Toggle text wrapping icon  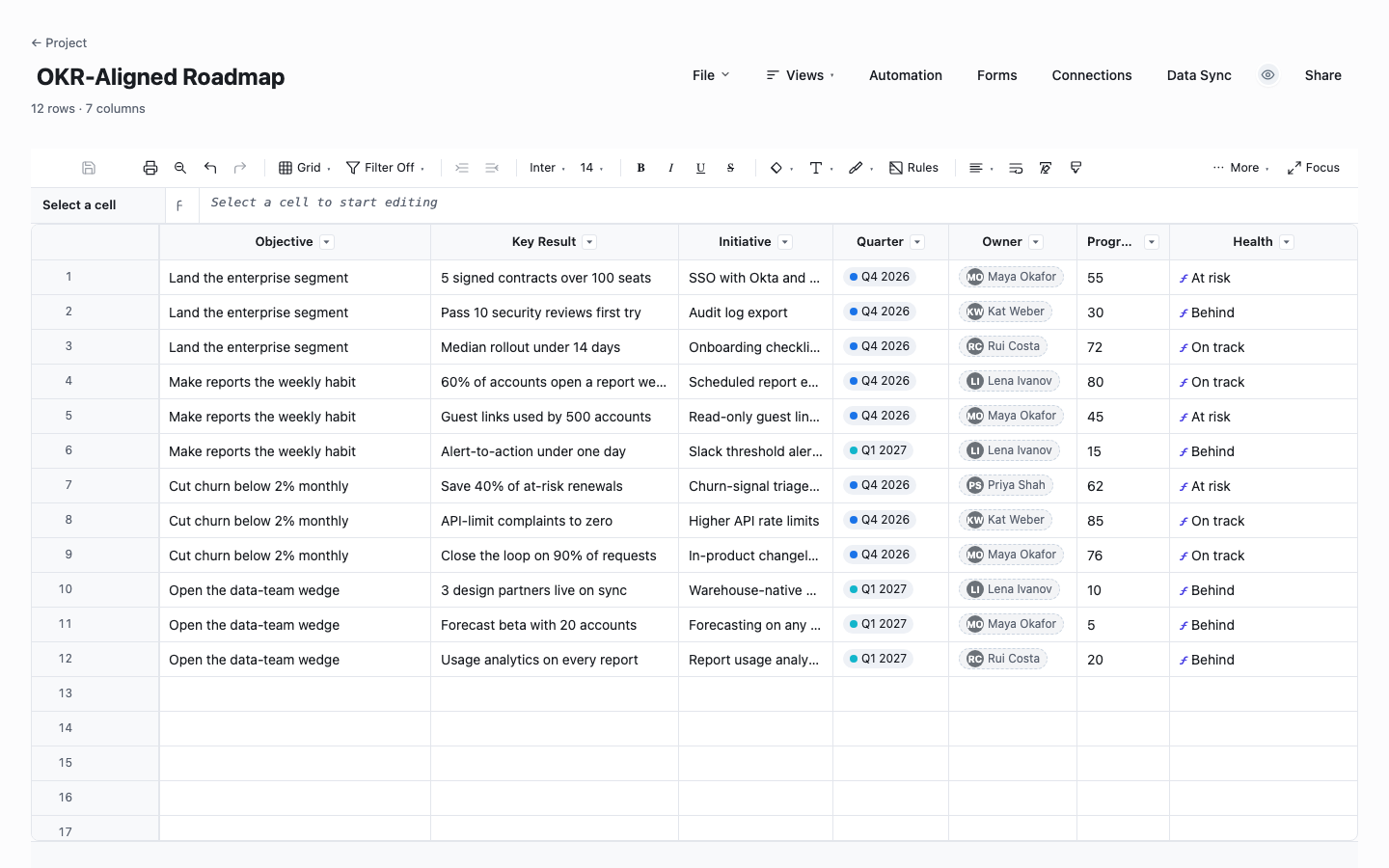click(1016, 168)
